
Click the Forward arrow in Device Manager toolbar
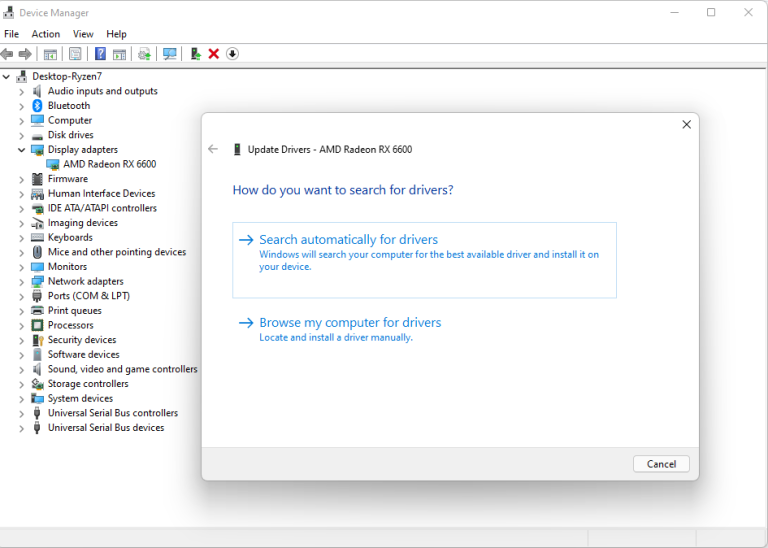point(24,54)
